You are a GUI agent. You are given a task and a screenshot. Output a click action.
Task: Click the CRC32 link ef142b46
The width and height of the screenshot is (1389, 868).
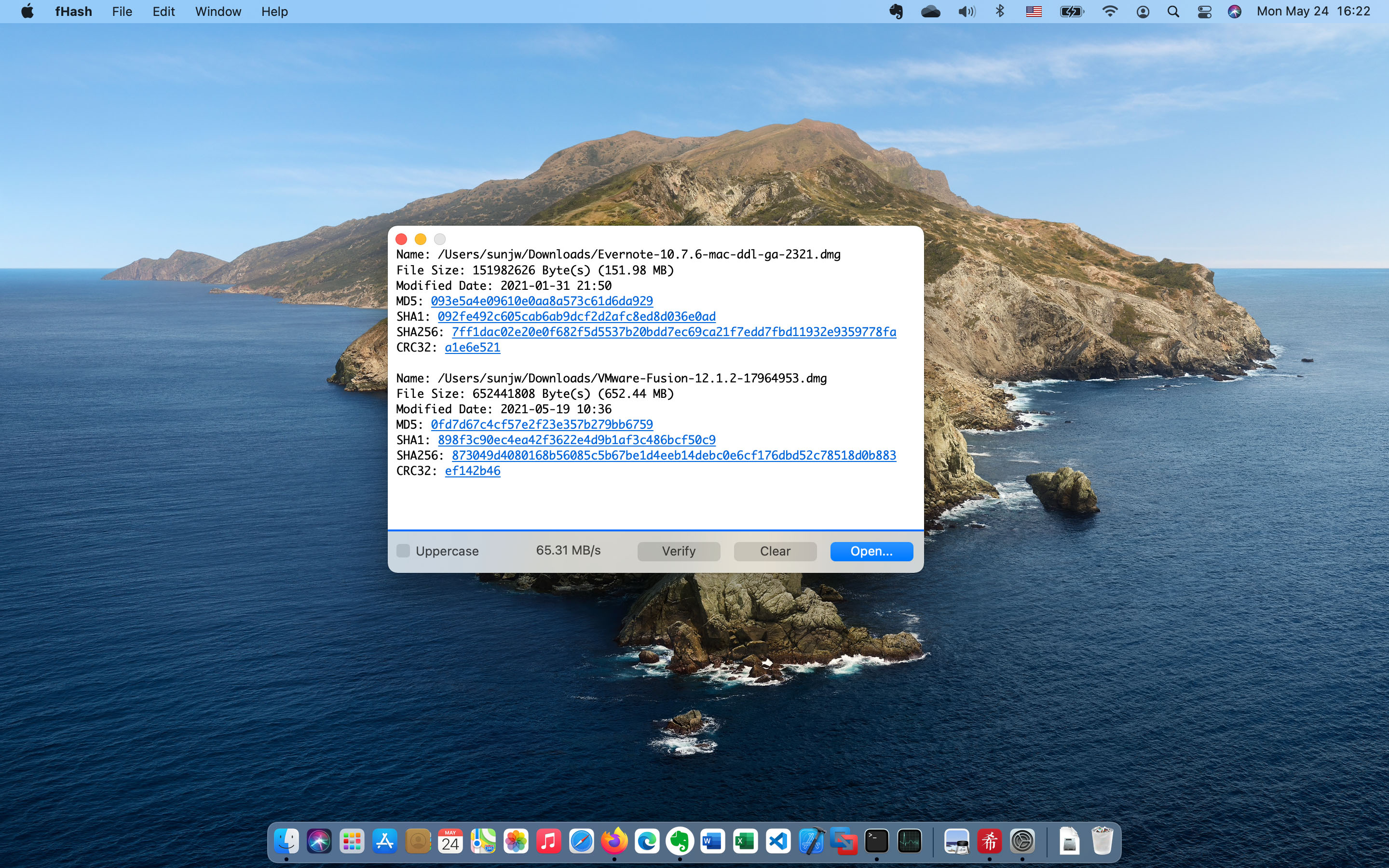(x=472, y=471)
